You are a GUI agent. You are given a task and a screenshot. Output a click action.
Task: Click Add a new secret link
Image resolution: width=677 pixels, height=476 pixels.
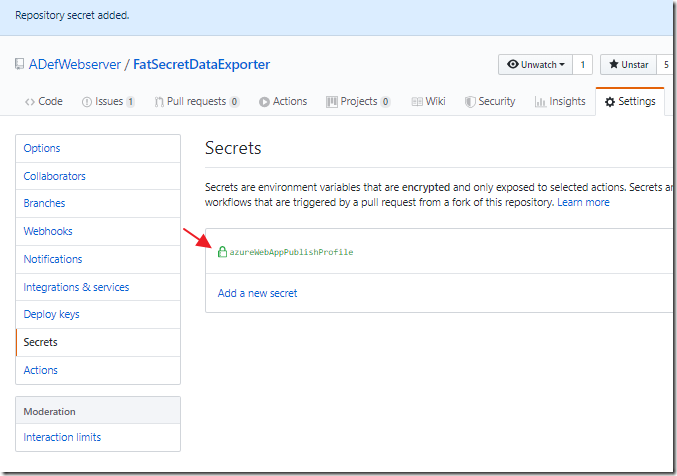tap(257, 293)
